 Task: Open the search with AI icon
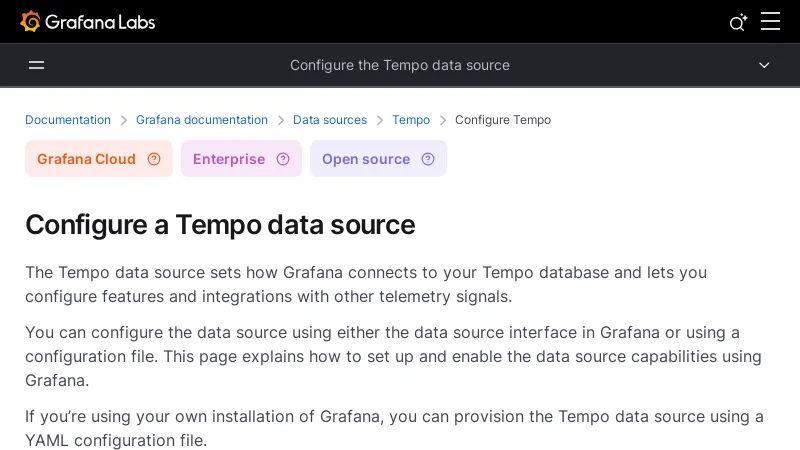738,22
